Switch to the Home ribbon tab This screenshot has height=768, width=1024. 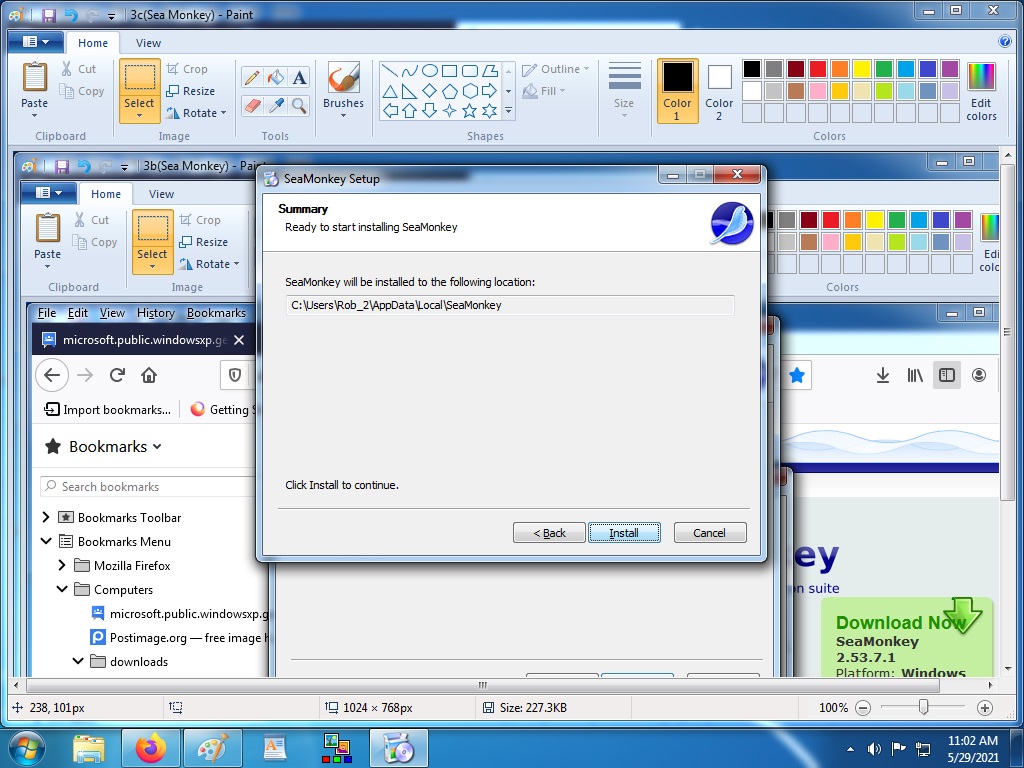pyautogui.click(x=93, y=42)
